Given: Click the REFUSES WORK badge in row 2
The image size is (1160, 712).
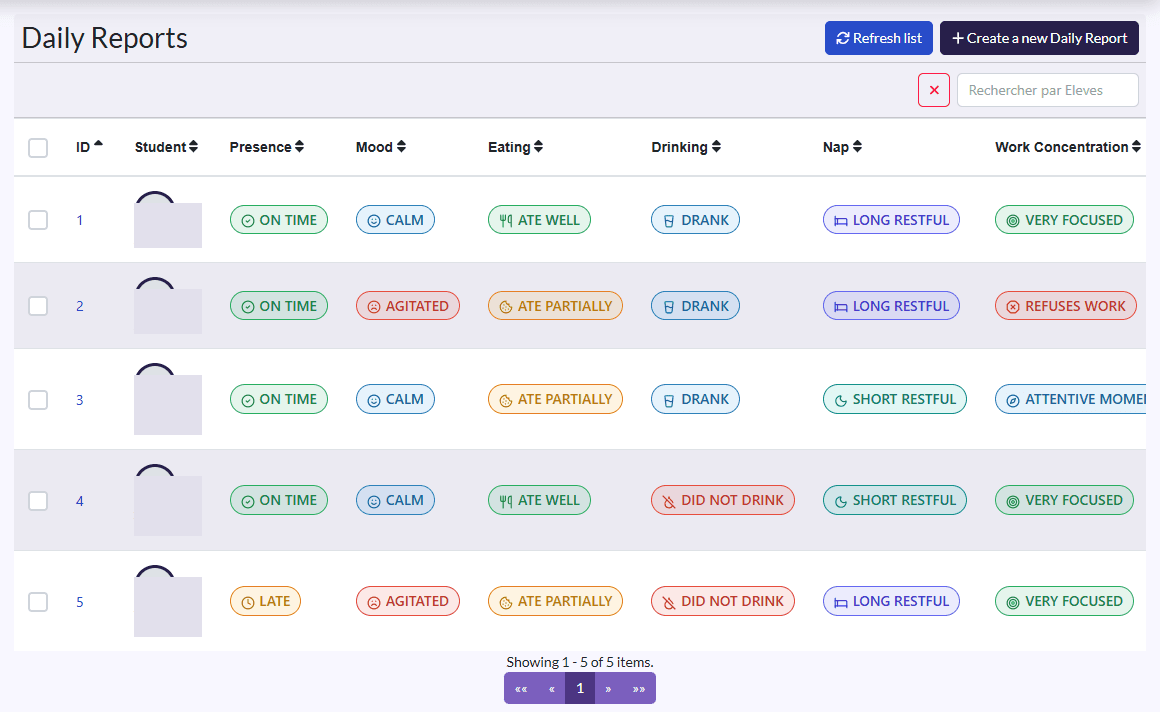Looking at the screenshot, I should (x=1066, y=306).
